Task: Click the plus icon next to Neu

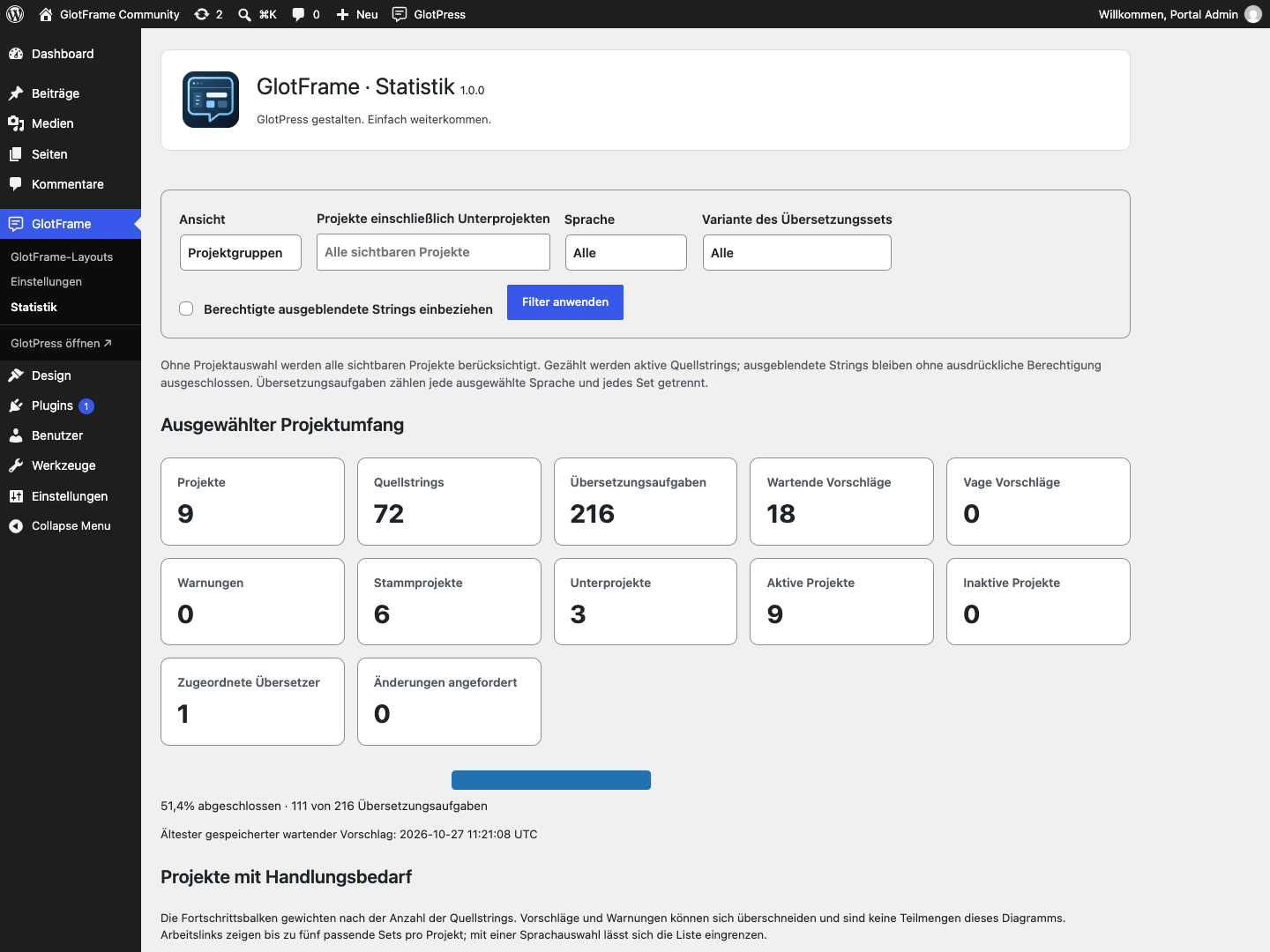Action: (342, 14)
